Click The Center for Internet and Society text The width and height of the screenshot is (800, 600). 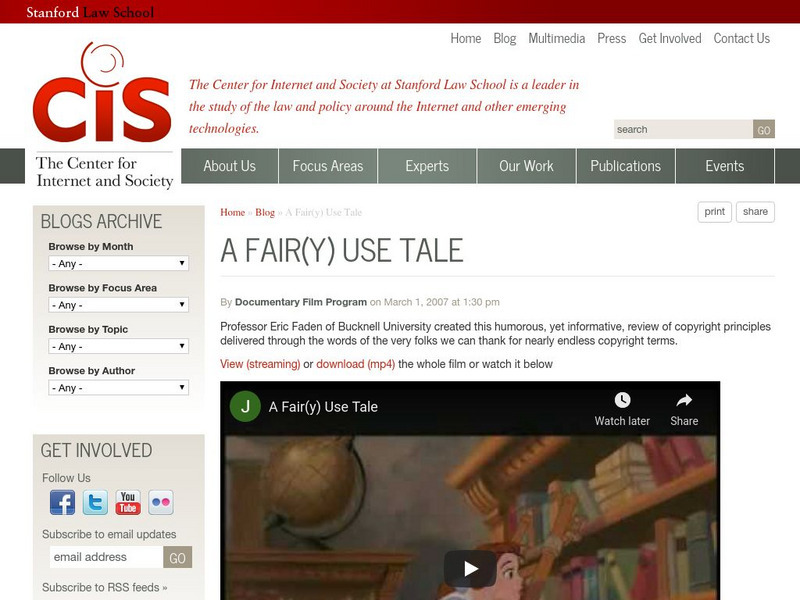105,172
